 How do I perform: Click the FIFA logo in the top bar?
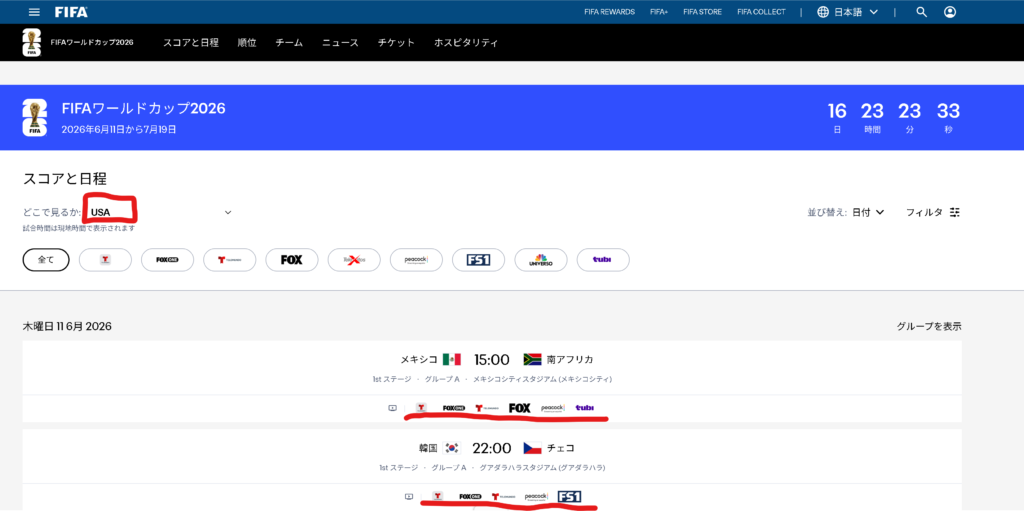[71, 12]
